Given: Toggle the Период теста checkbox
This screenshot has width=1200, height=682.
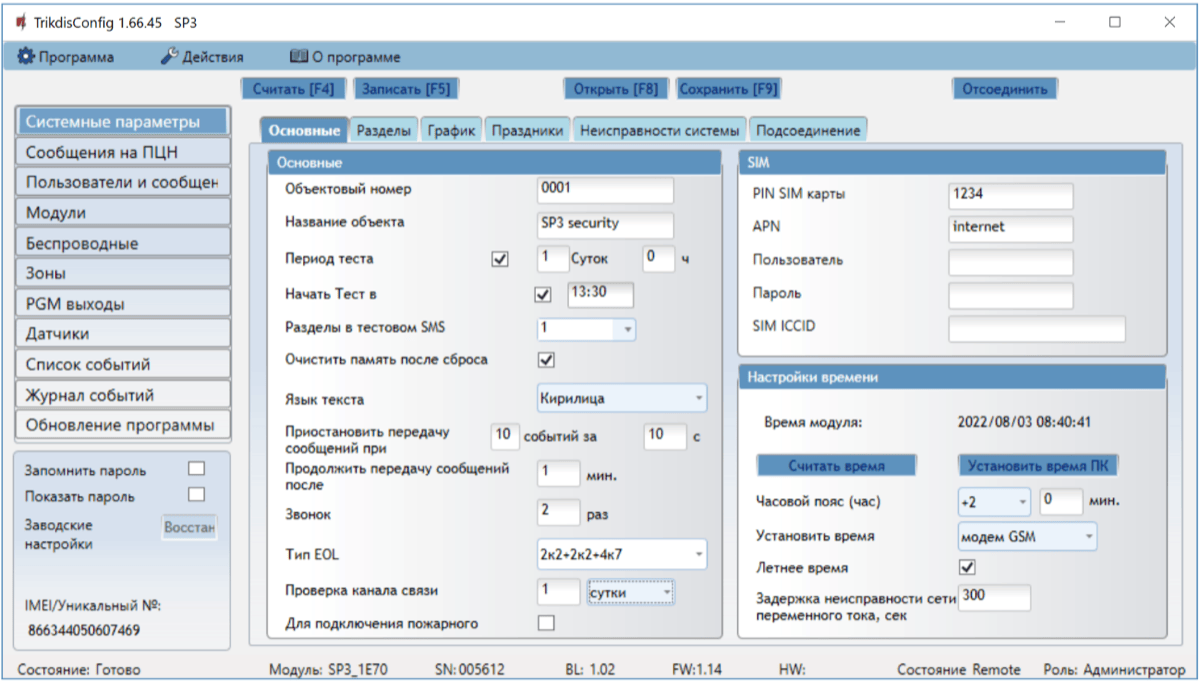Looking at the screenshot, I should point(501,259).
